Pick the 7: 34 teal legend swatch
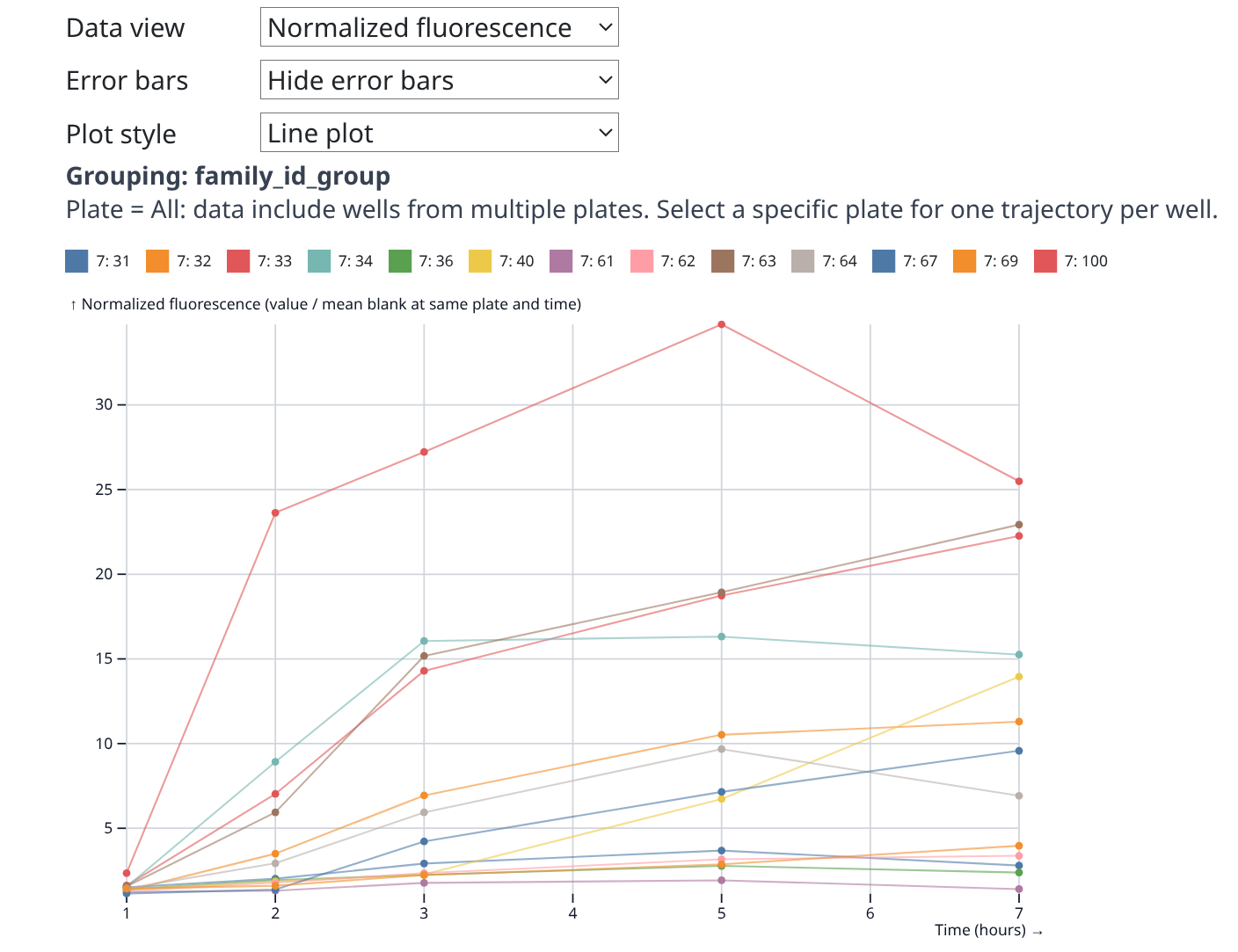The width and height of the screenshot is (1238, 952). pos(319,261)
